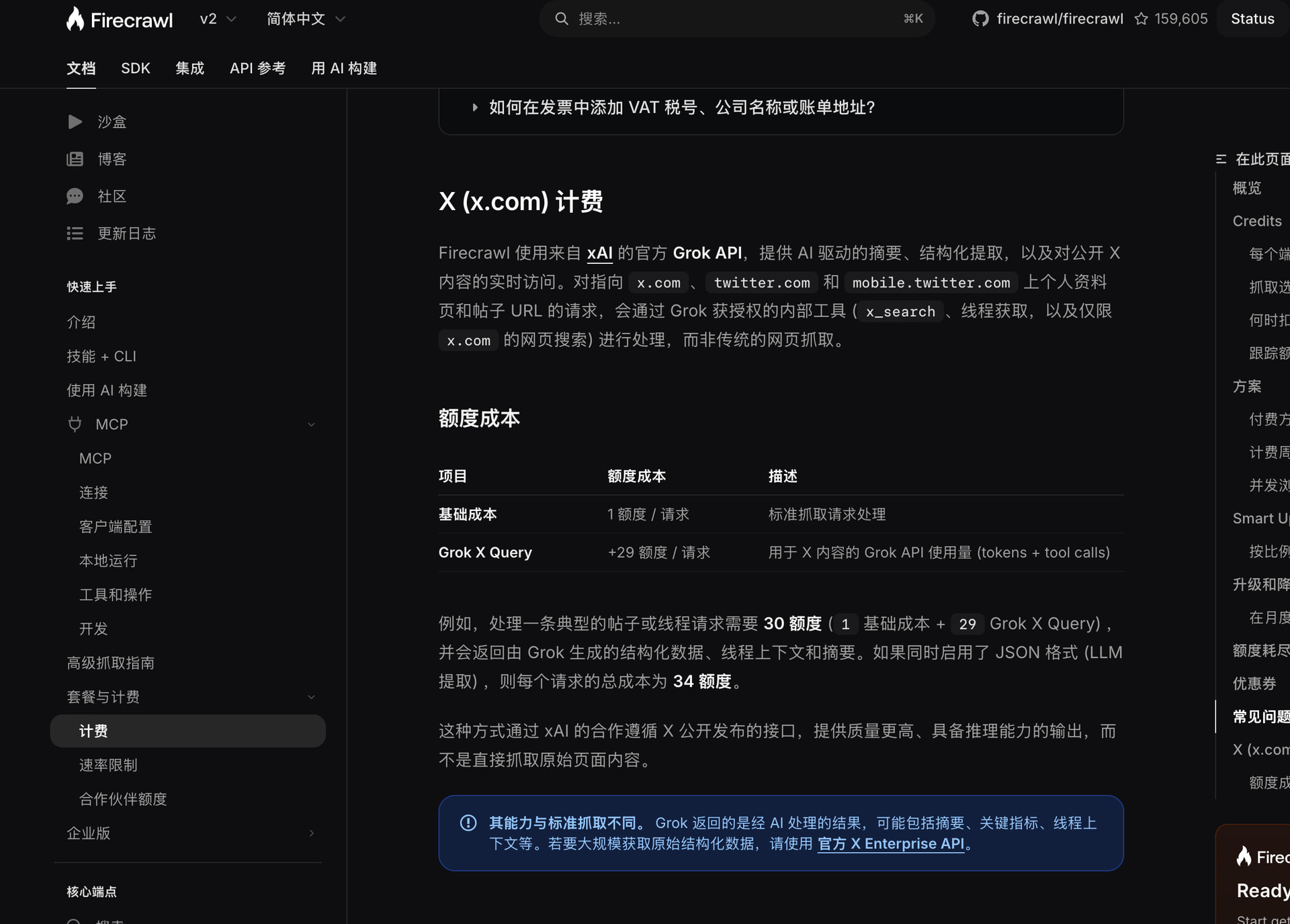
Task: Open the 官方 X Enterprise API link
Action: (x=891, y=844)
